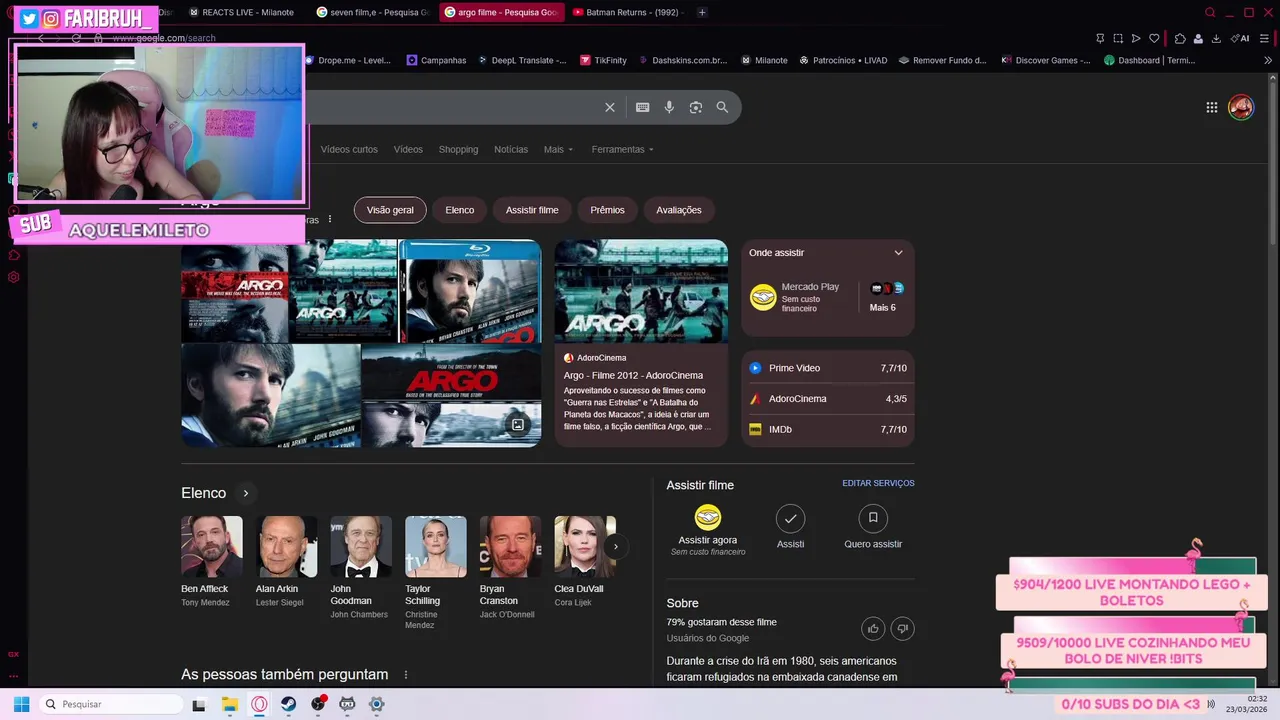Open Steam from the taskbar

pyautogui.click(x=288, y=704)
